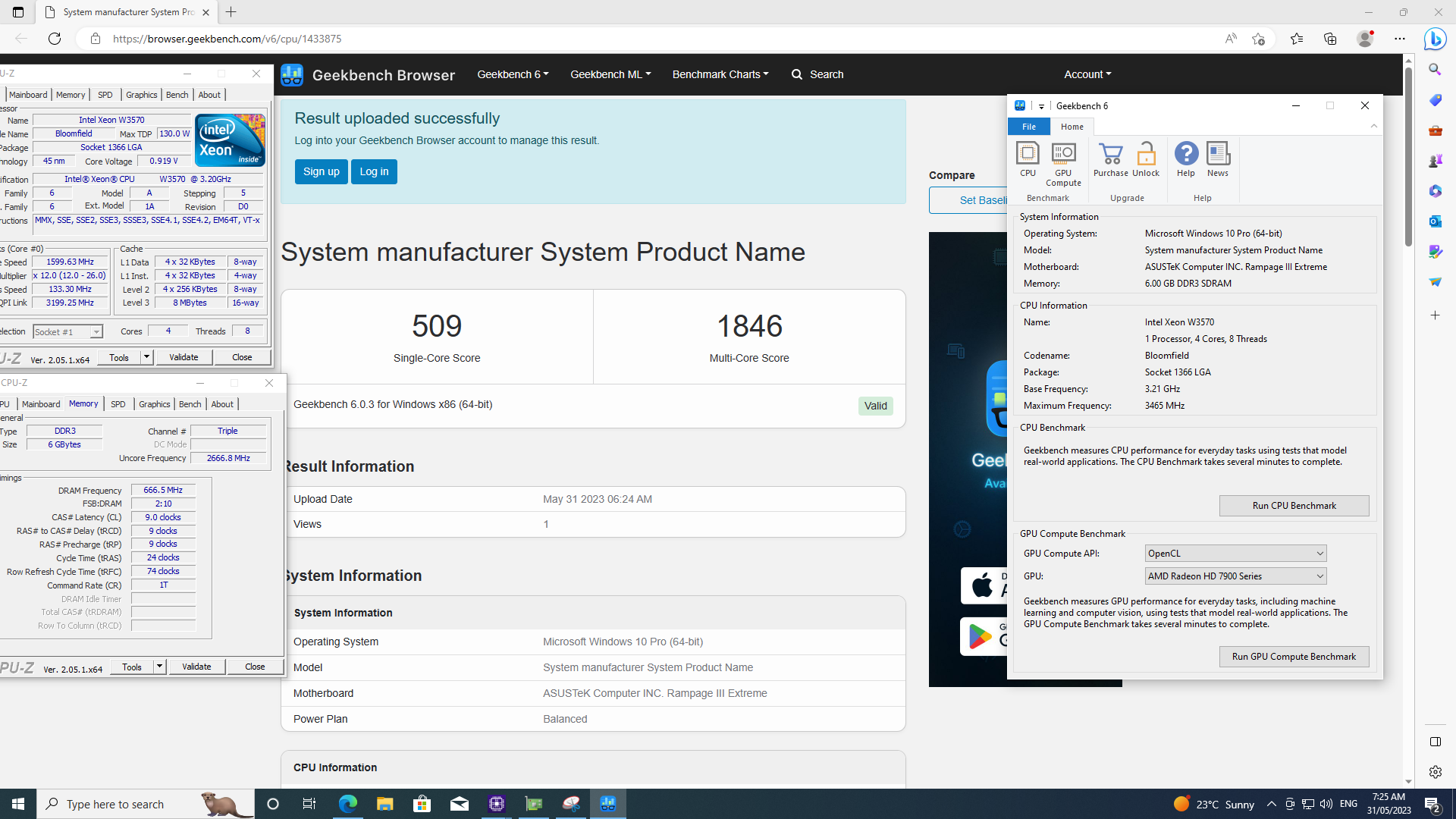
Task: Open the Collections icon in Edge toolbar
Action: (1330, 39)
